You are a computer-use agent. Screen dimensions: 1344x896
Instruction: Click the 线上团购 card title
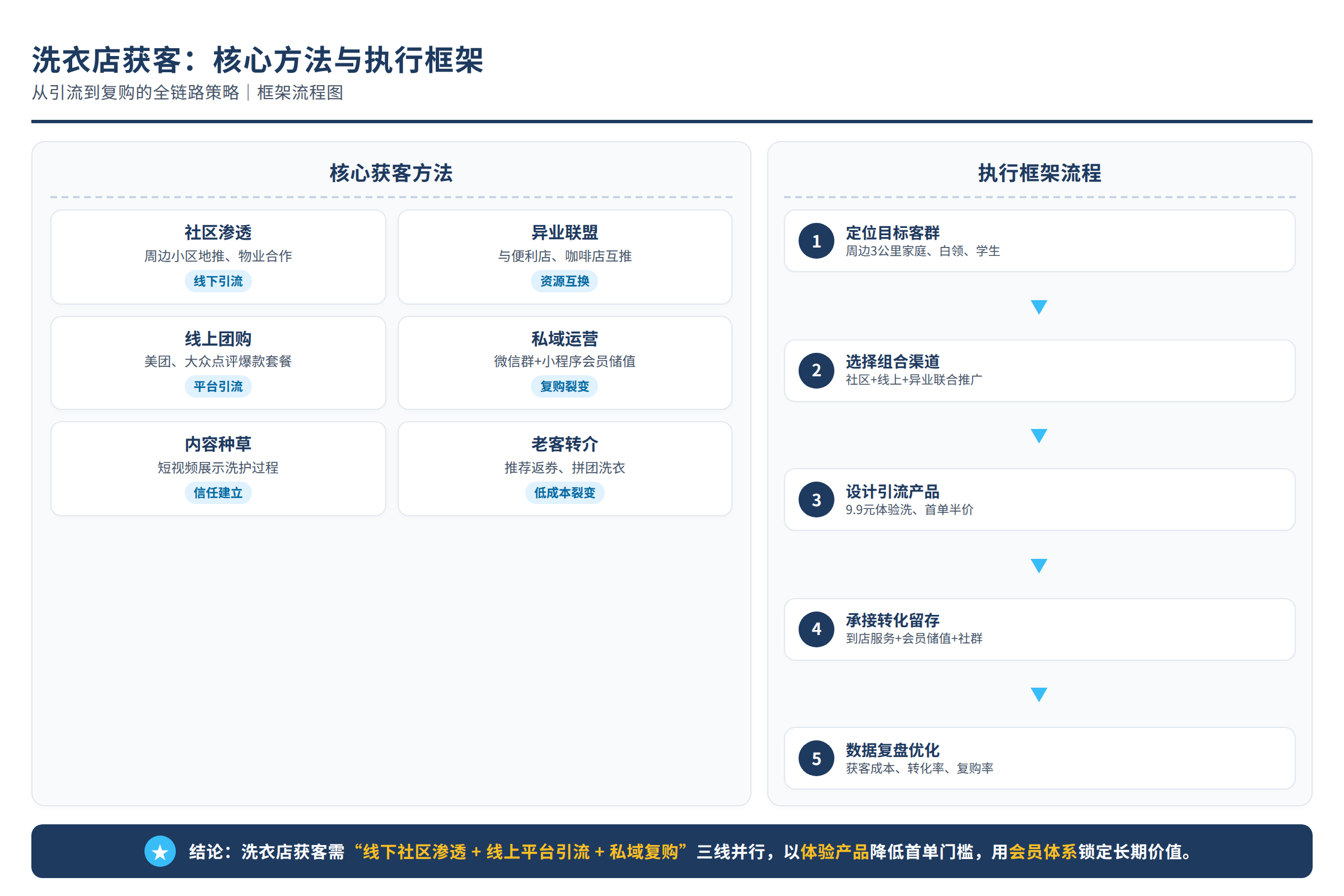pos(218,339)
